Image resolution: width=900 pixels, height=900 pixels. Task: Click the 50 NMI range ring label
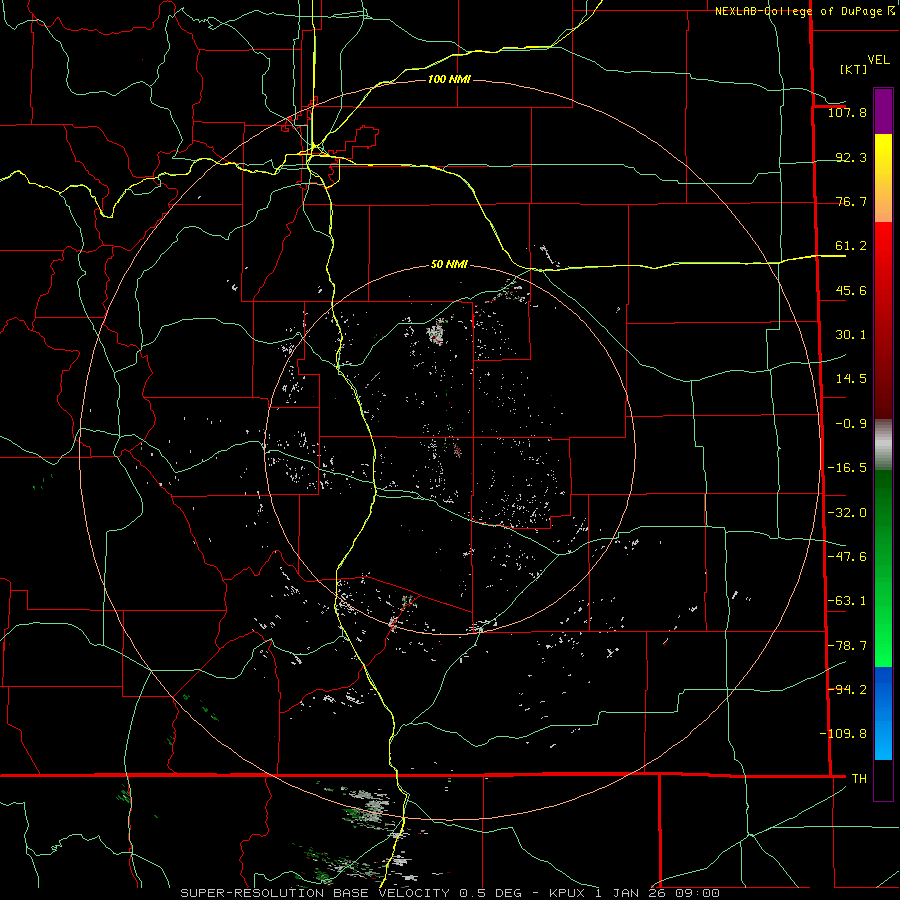449,265
